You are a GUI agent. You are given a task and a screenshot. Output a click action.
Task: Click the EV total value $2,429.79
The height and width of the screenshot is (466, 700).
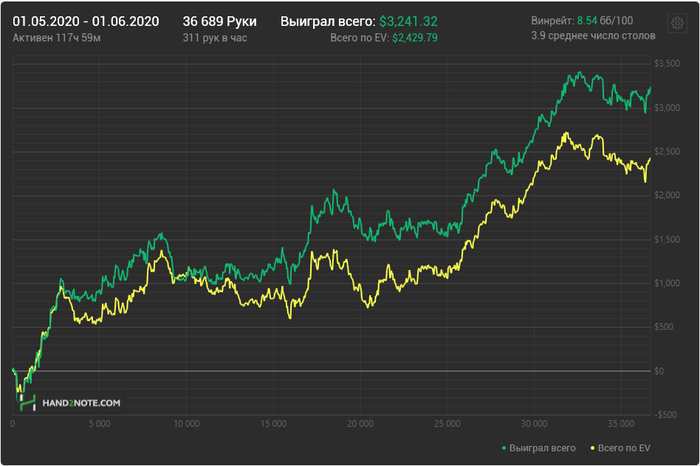pyautogui.click(x=415, y=38)
